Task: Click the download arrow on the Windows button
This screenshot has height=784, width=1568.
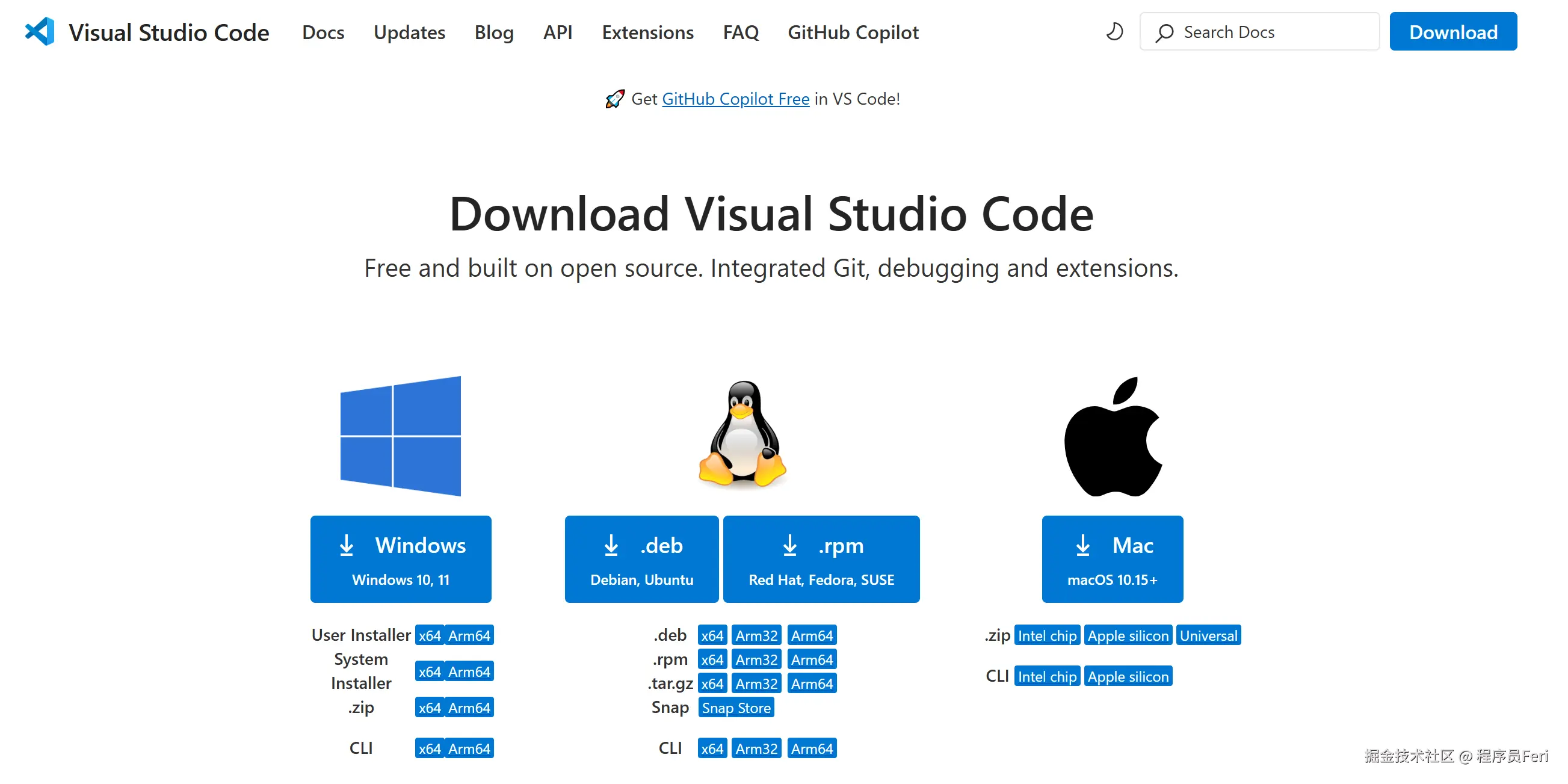Action: coord(347,545)
